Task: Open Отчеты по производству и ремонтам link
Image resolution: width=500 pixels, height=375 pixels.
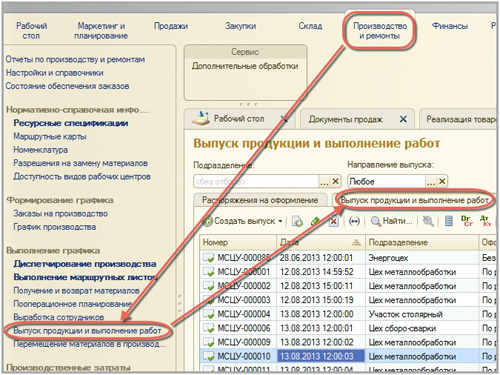Action: coord(75,60)
